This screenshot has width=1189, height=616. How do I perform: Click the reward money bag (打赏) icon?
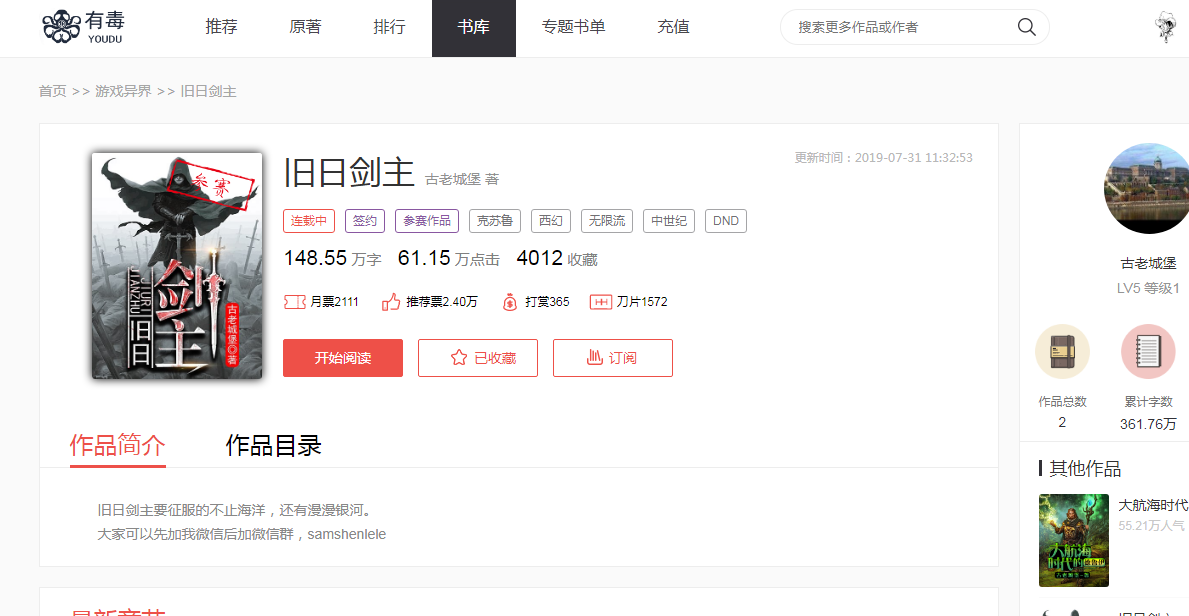(x=509, y=301)
